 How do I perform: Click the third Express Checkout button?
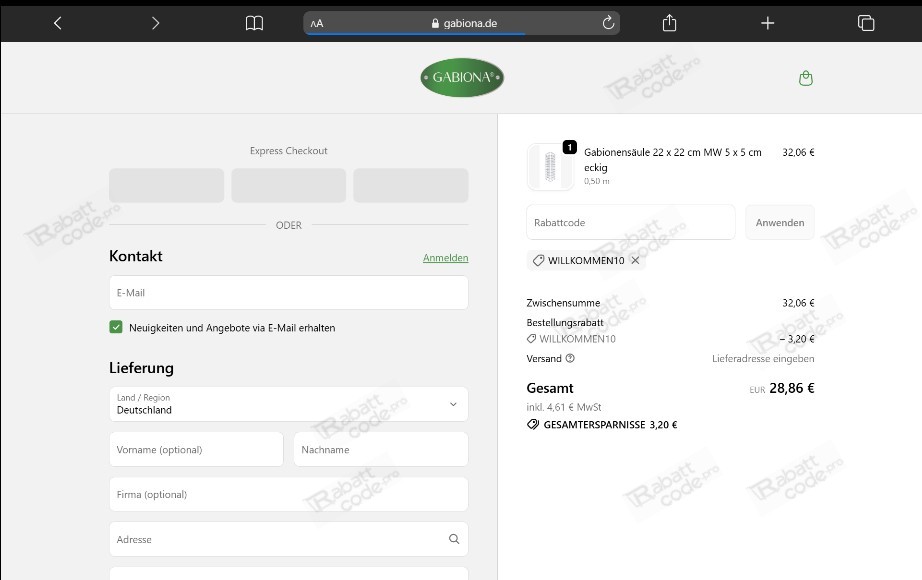(411, 185)
